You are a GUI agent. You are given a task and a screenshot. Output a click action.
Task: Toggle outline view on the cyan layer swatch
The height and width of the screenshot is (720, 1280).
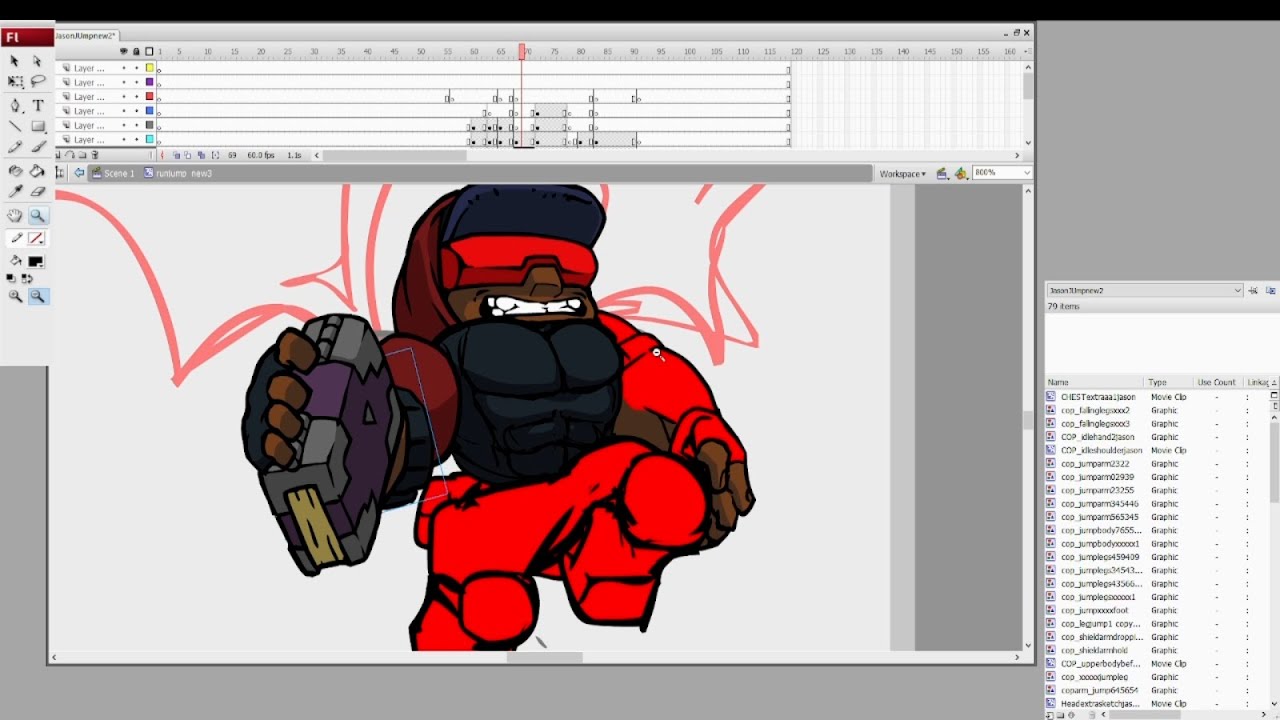pyautogui.click(x=149, y=140)
